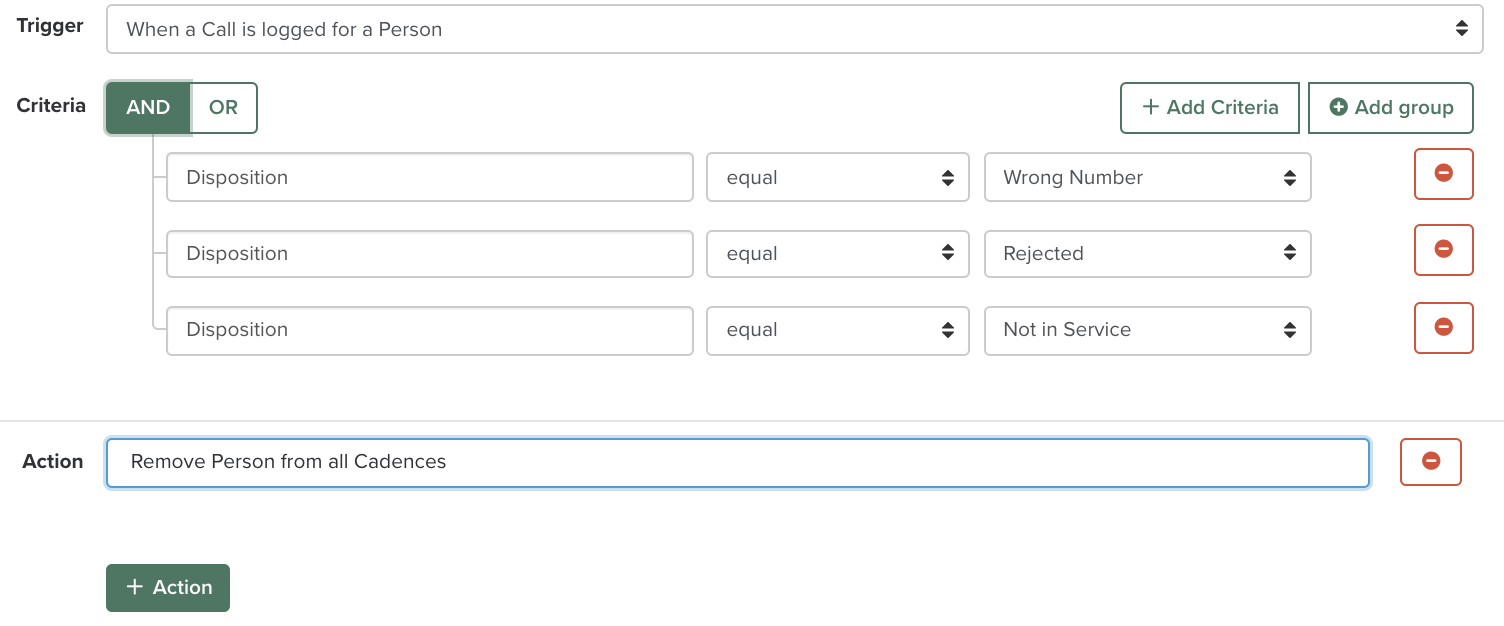Open the equal operator dropdown for Rejected

pyautogui.click(x=837, y=254)
